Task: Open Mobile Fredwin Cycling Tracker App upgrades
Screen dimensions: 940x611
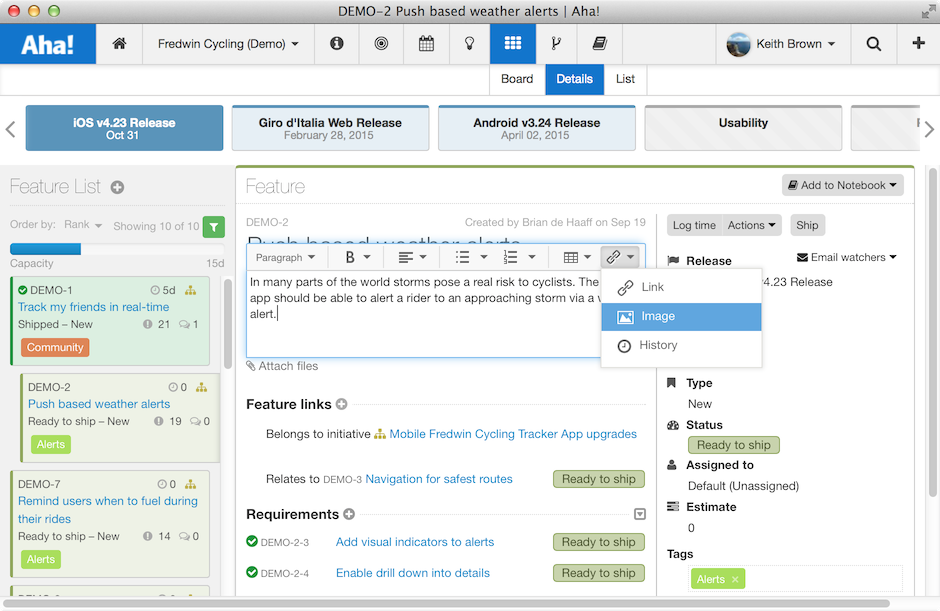Action: 513,434
